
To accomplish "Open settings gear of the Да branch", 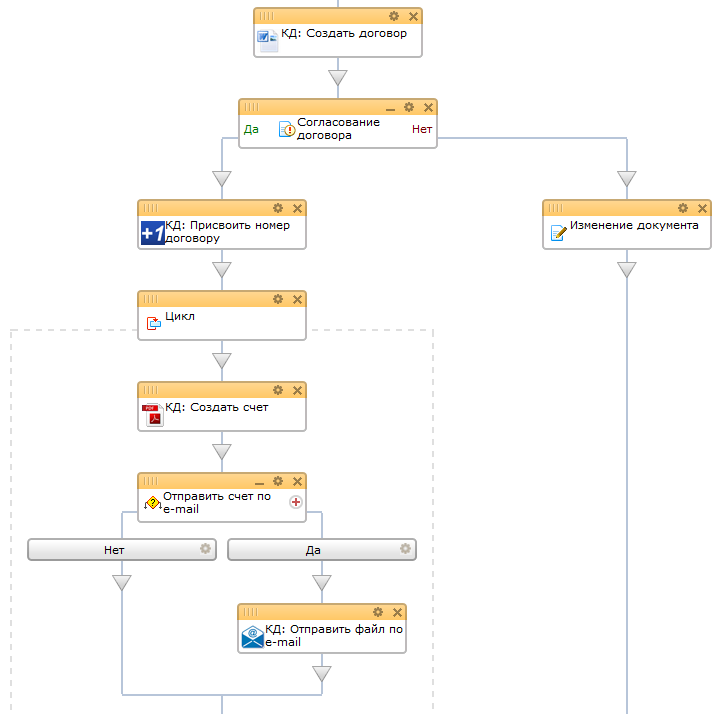I will pos(405,549).
